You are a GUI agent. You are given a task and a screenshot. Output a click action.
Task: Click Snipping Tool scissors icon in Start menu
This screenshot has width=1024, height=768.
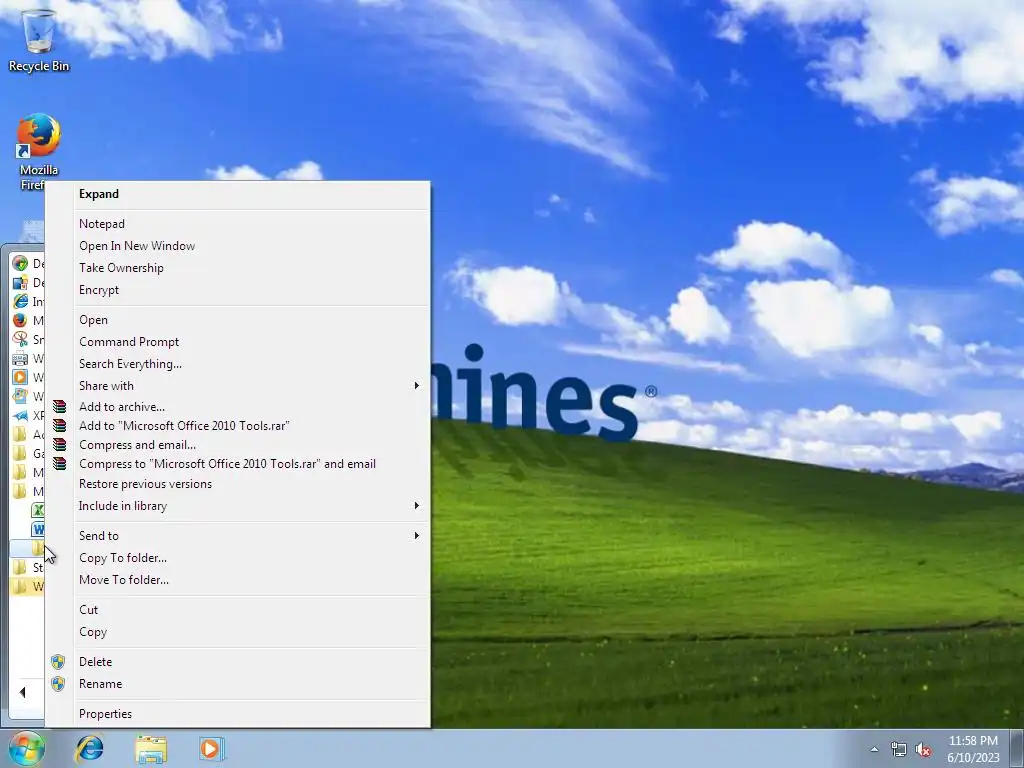[x=20, y=339]
